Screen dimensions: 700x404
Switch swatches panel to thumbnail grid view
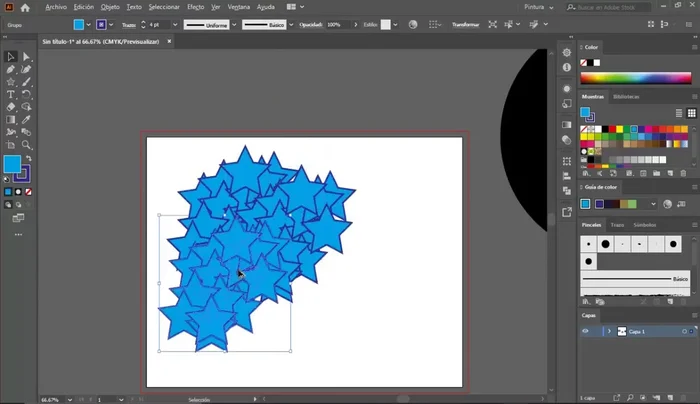[x=692, y=113]
